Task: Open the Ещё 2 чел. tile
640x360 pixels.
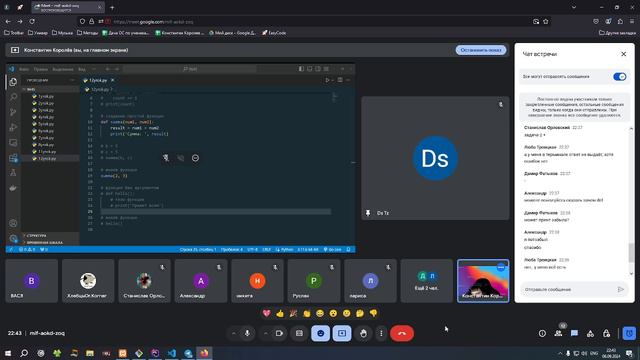Action: pos(427,281)
